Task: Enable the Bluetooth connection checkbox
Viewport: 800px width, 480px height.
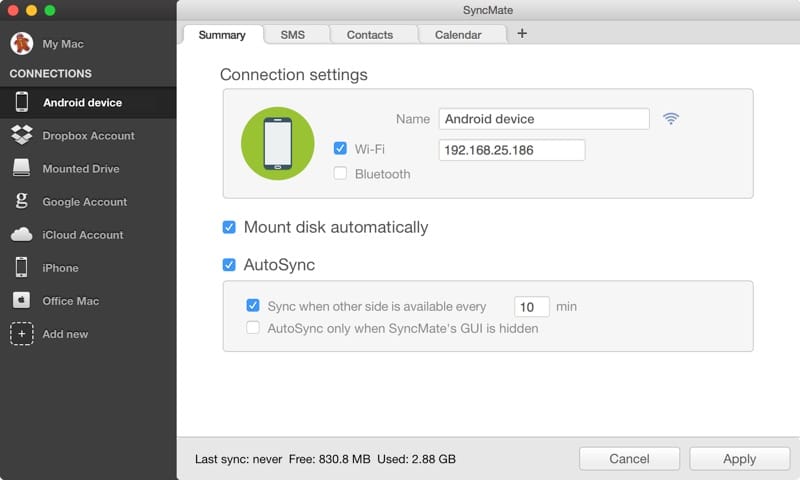Action: click(340, 173)
